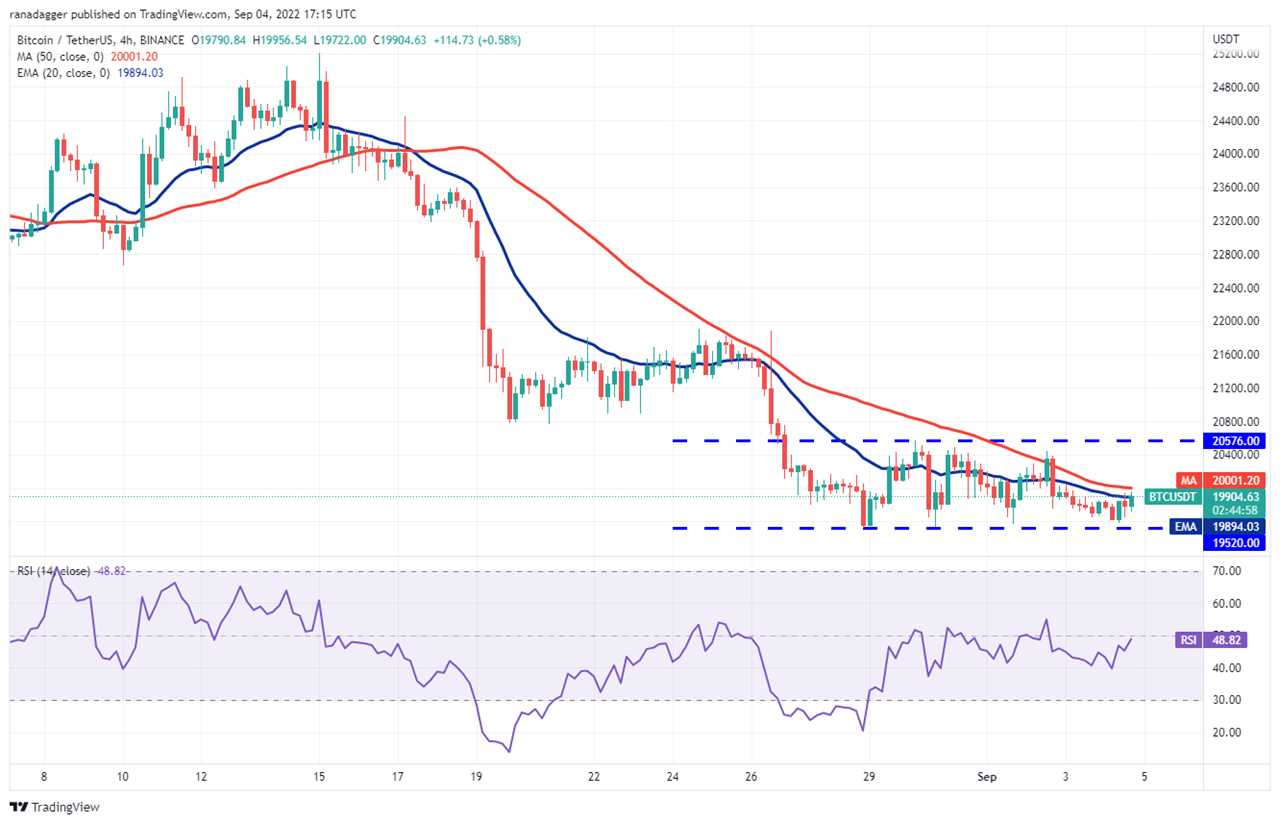Click the 24000.00 price axis label

1238,154
